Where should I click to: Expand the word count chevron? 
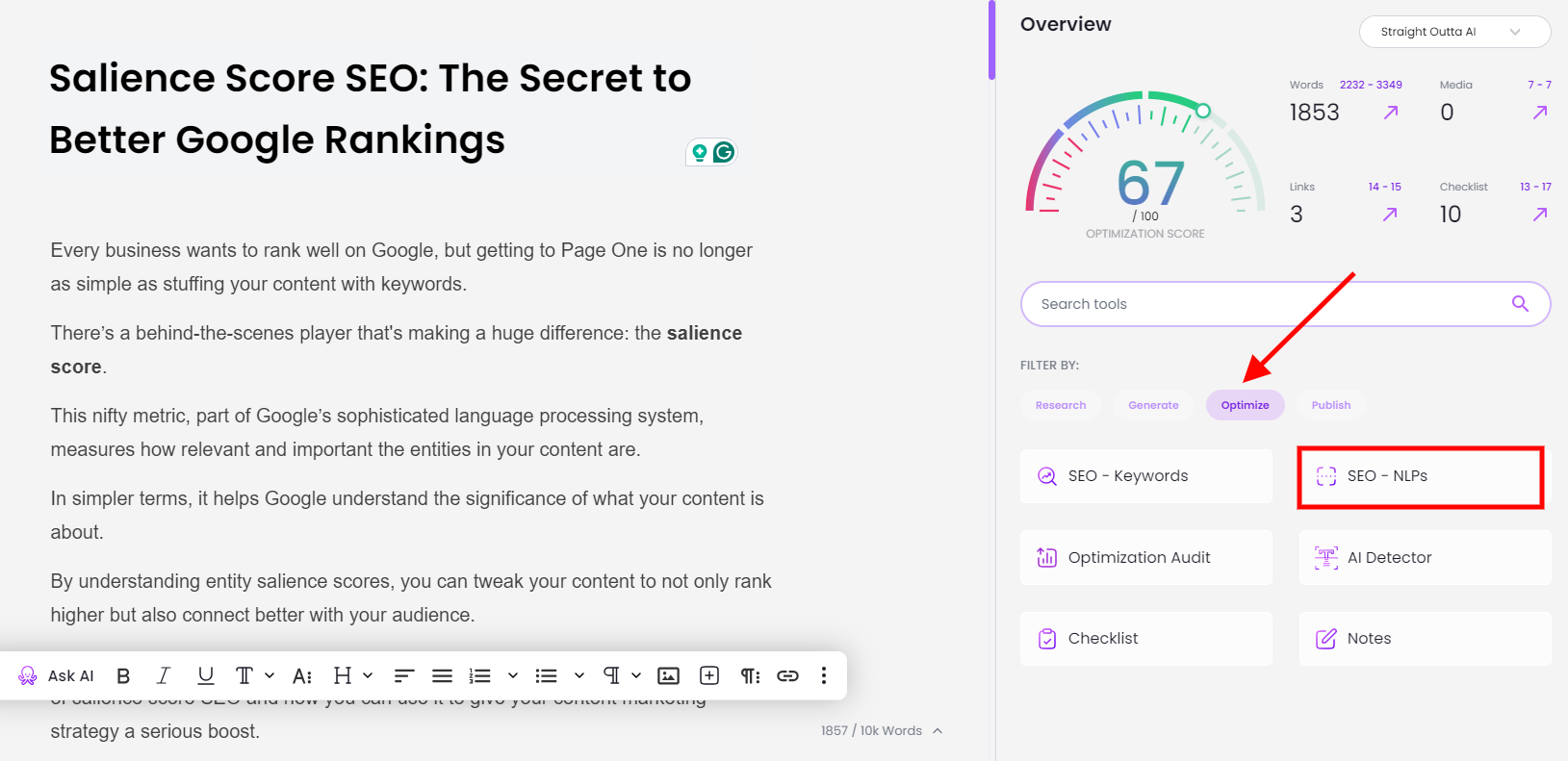(x=938, y=731)
